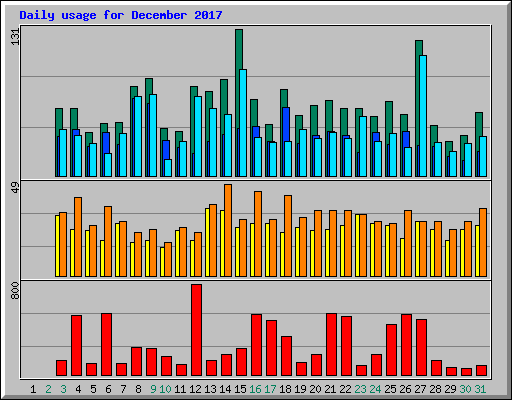512x400 pixels.
Task: Click the orange bar for day 18
Action: coord(288,236)
